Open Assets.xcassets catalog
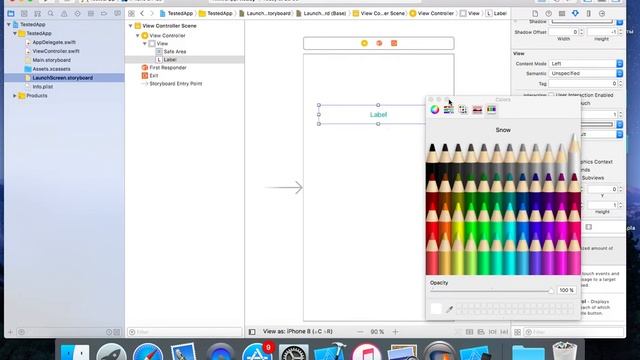This screenshot has height=360, width=640. click(51, 69)
